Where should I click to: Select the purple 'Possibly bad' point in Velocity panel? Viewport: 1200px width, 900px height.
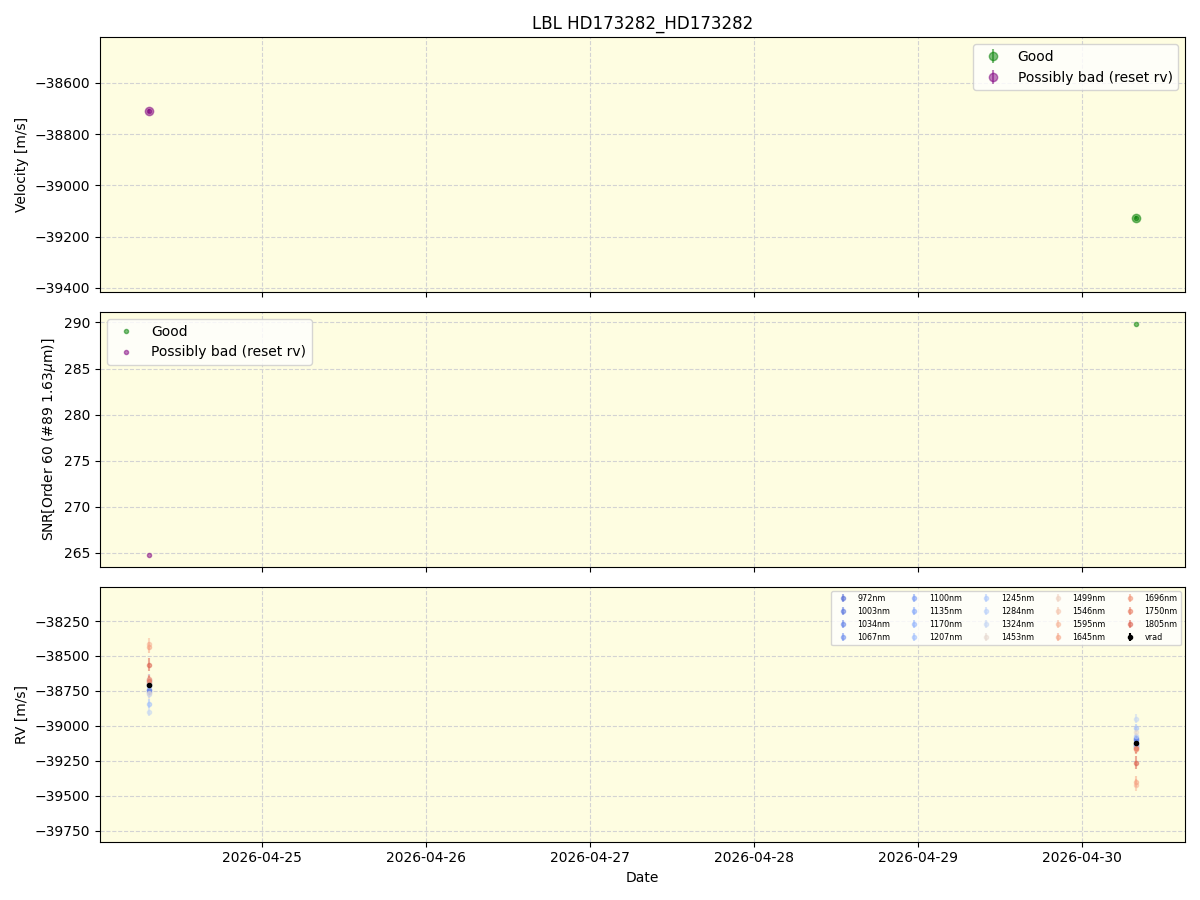coord(149,111)
